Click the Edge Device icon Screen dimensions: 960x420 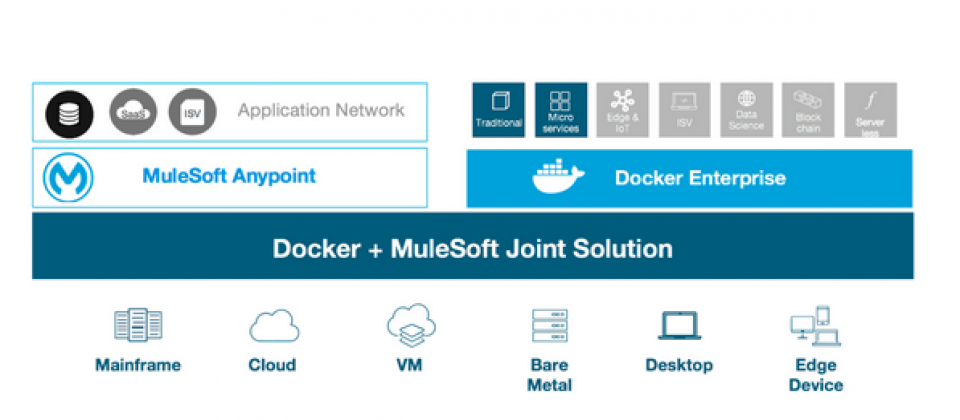[x=816, y=326]
